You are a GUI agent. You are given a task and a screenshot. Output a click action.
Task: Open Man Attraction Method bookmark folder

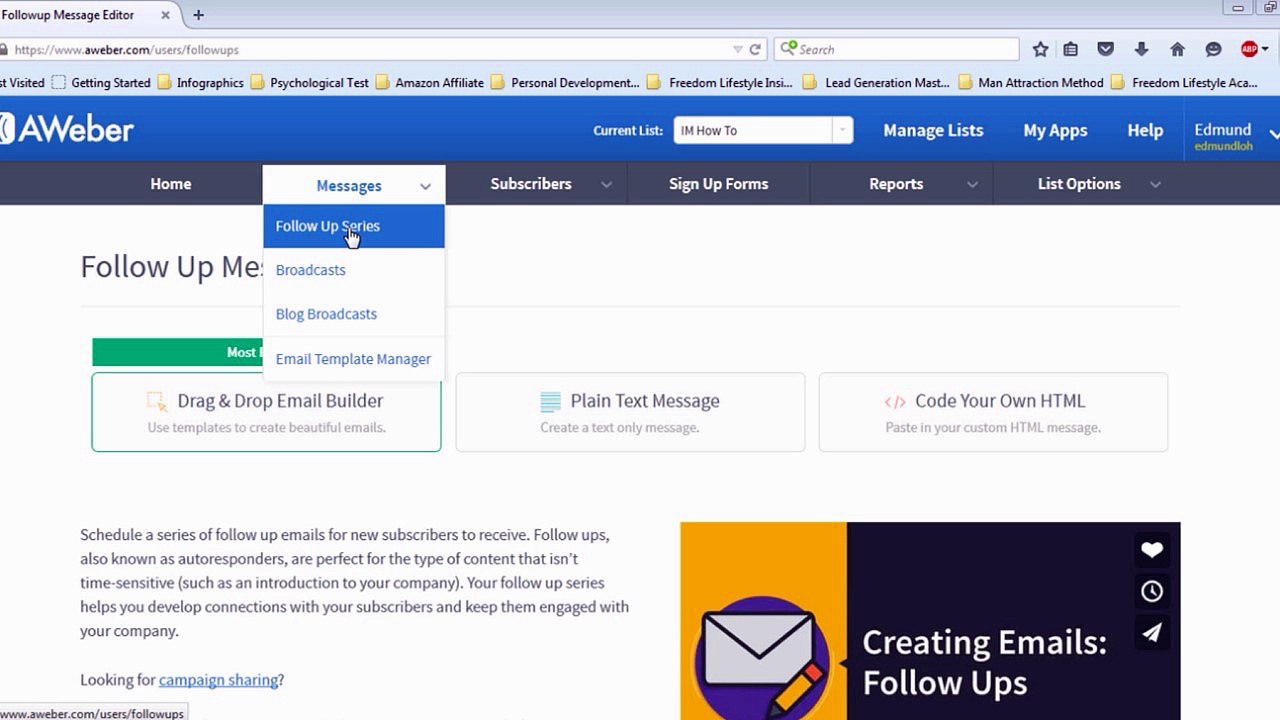point(1031,83)
